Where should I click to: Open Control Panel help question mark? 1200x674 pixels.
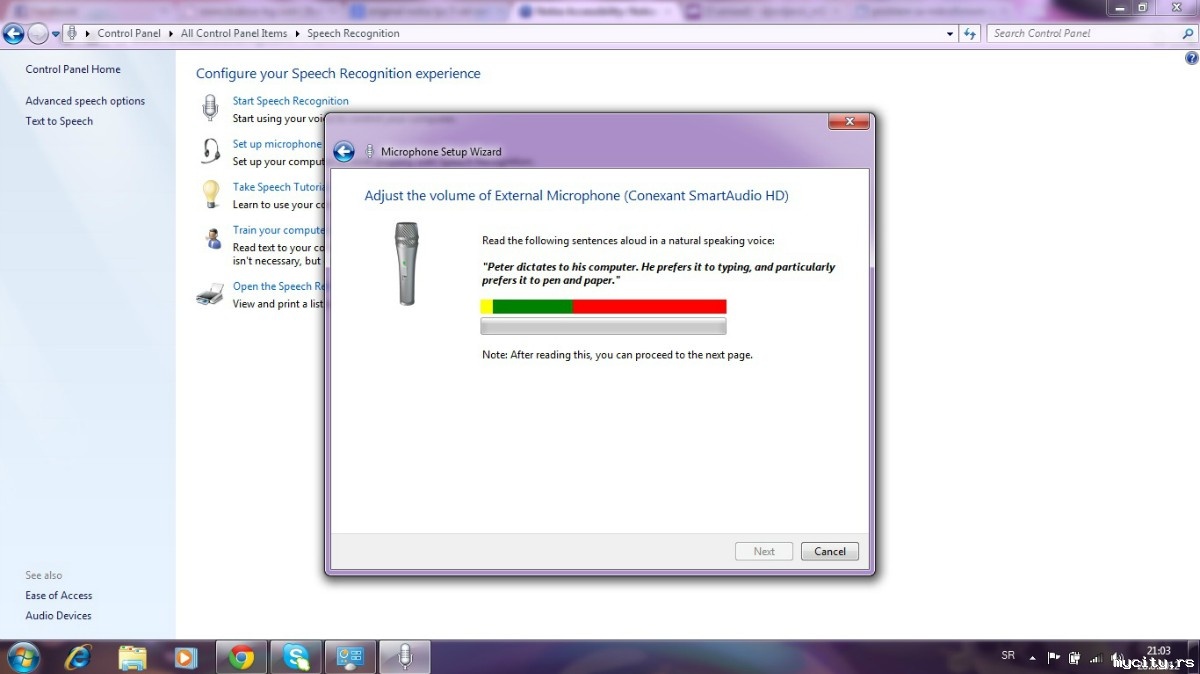click(x=1191, y=59)
